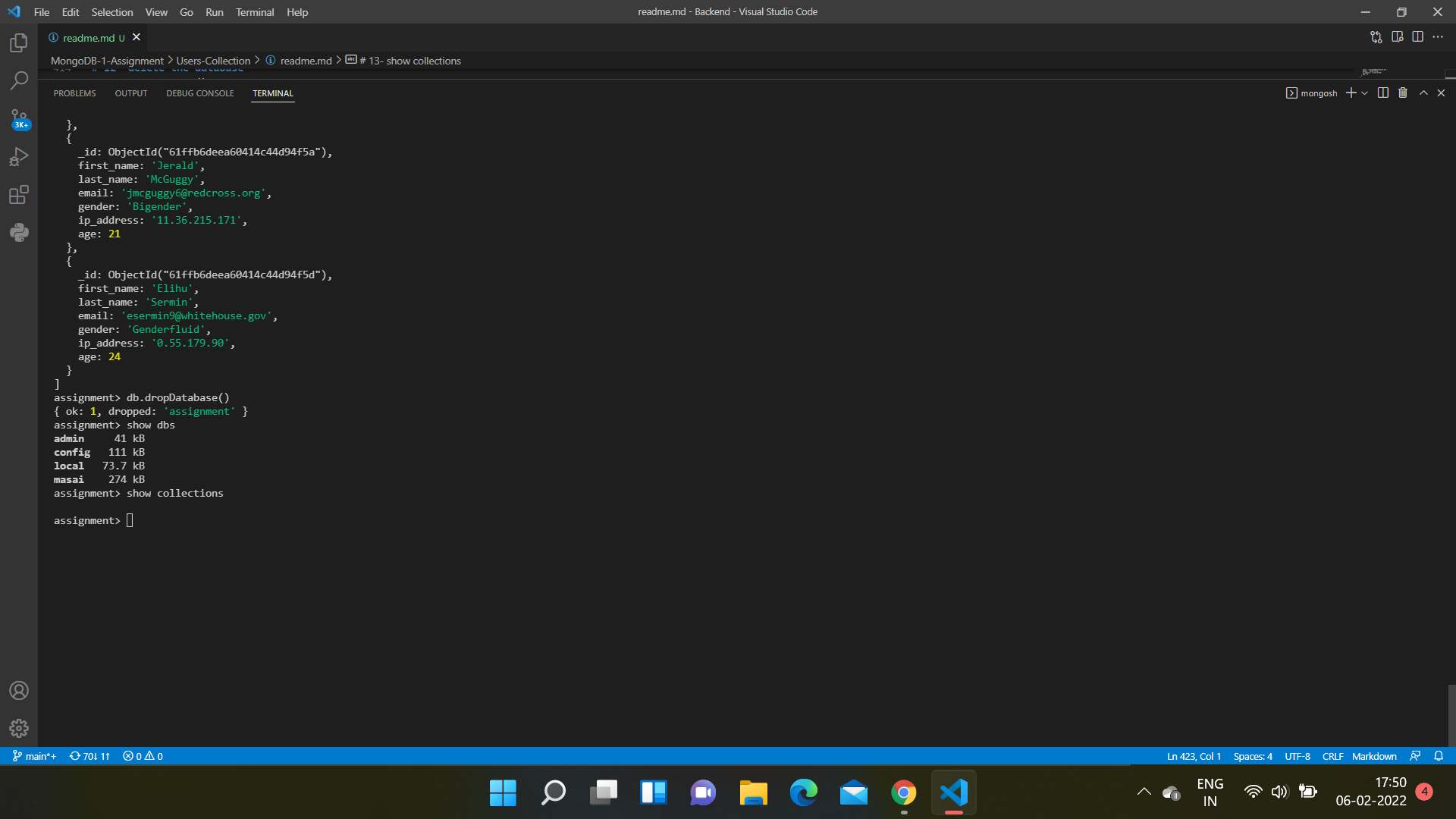Open the Terminal menu
1456x819 pixels.
coord(255,12)
